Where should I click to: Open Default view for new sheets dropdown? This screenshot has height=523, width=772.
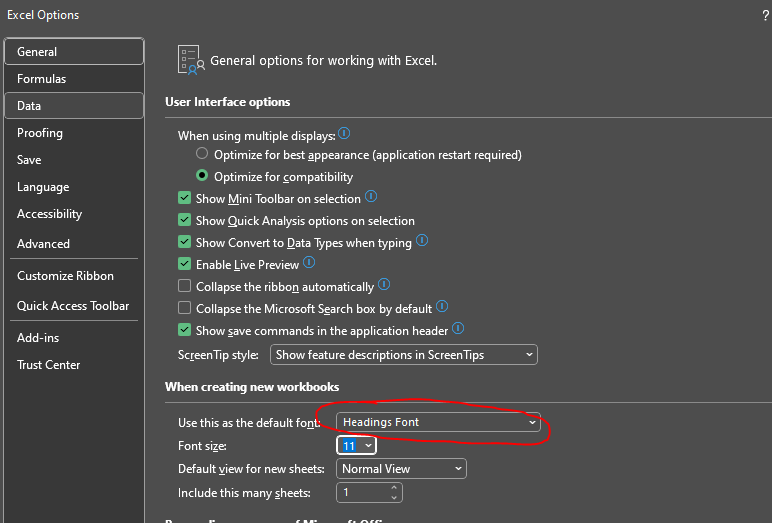401,469
